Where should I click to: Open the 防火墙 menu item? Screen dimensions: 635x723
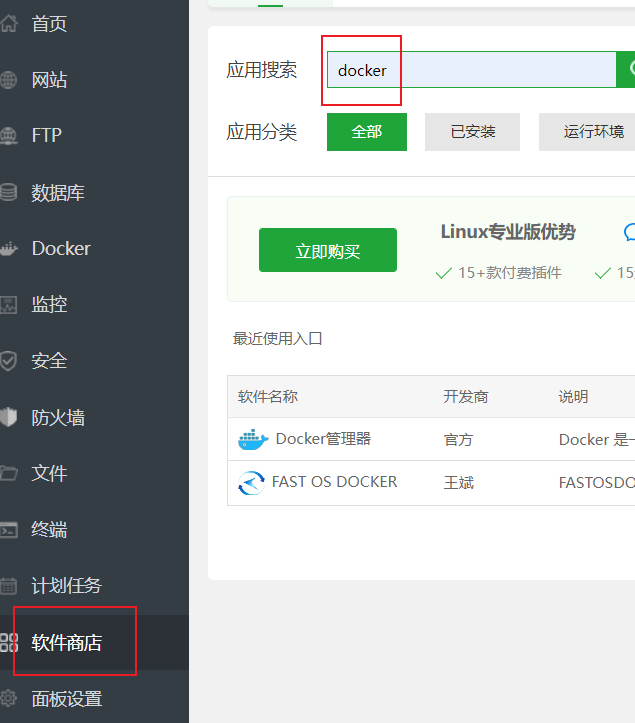(58, 417)
